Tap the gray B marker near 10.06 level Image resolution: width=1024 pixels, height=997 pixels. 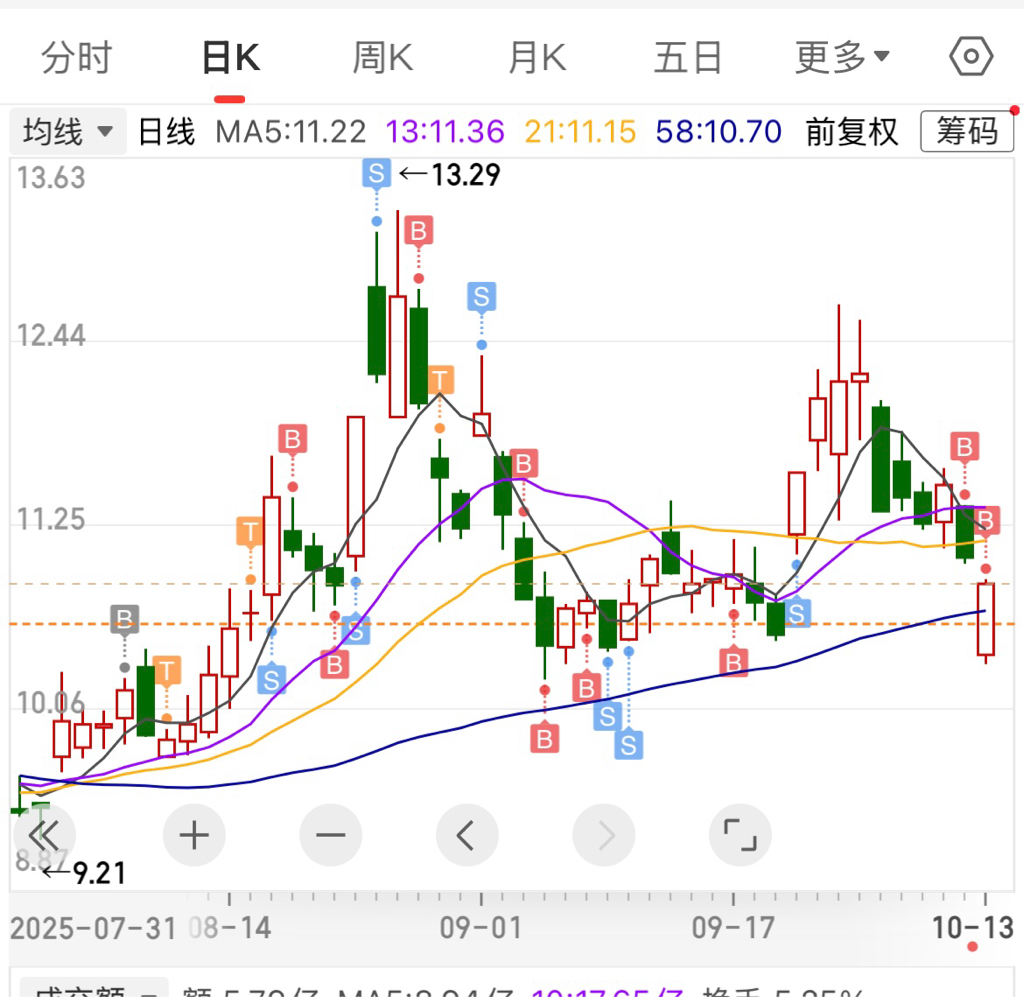(x=125, y=618)
